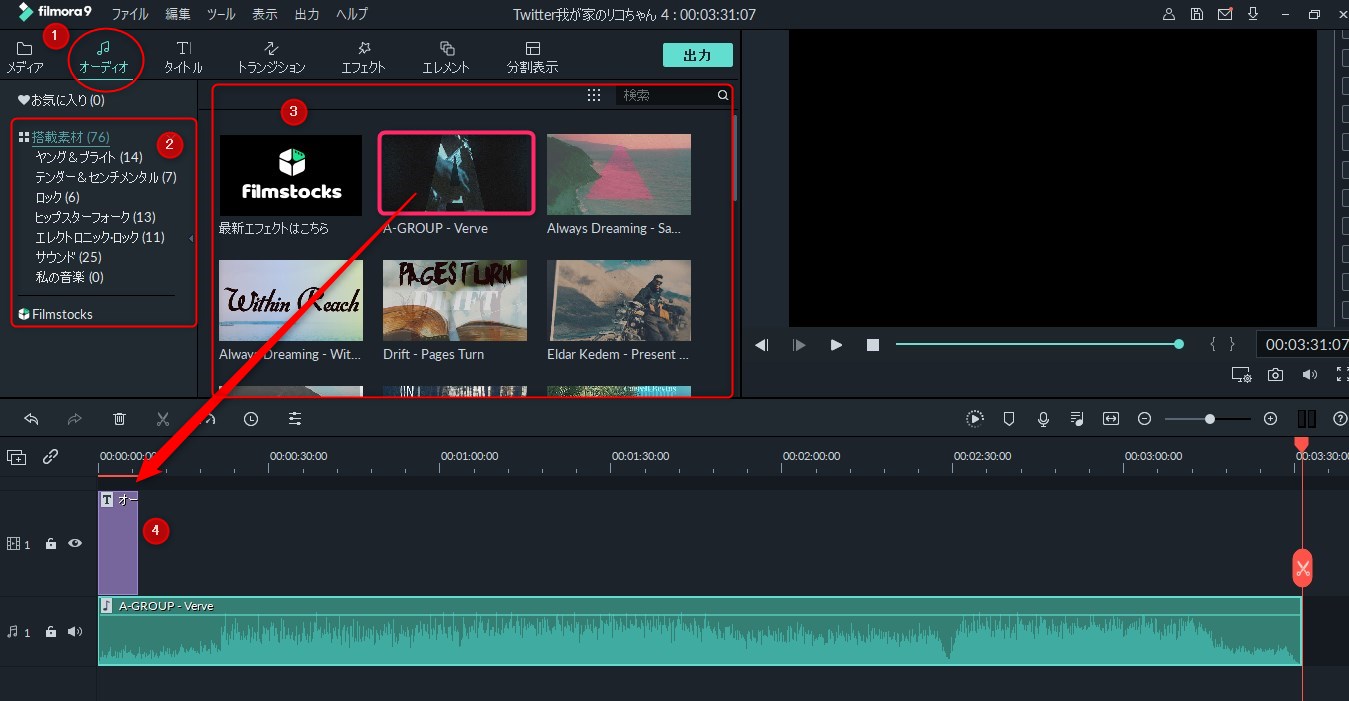1349x701 pixels.
Task: Delete selected clip with trash icon
Action: [x=119, y=419]
